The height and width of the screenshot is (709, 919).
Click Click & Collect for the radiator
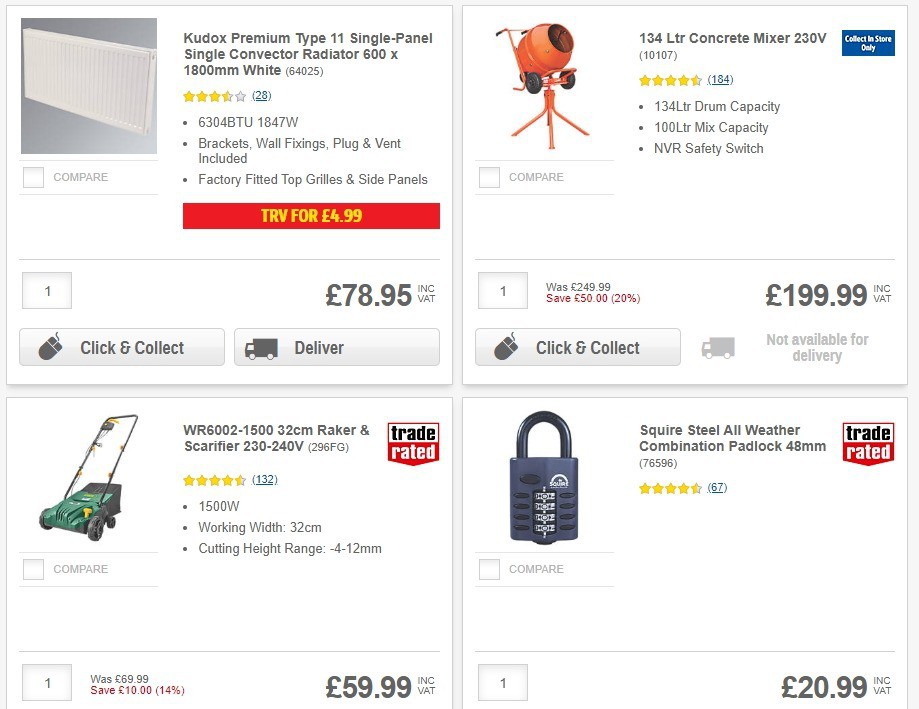(x=121, y=347)
